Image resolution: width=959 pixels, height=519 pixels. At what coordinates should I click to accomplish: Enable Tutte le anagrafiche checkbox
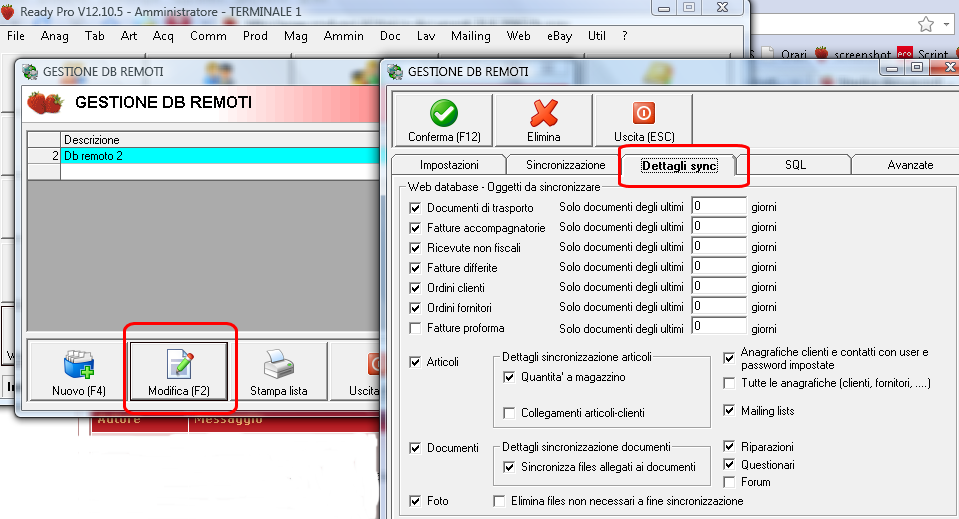[729, 383]
